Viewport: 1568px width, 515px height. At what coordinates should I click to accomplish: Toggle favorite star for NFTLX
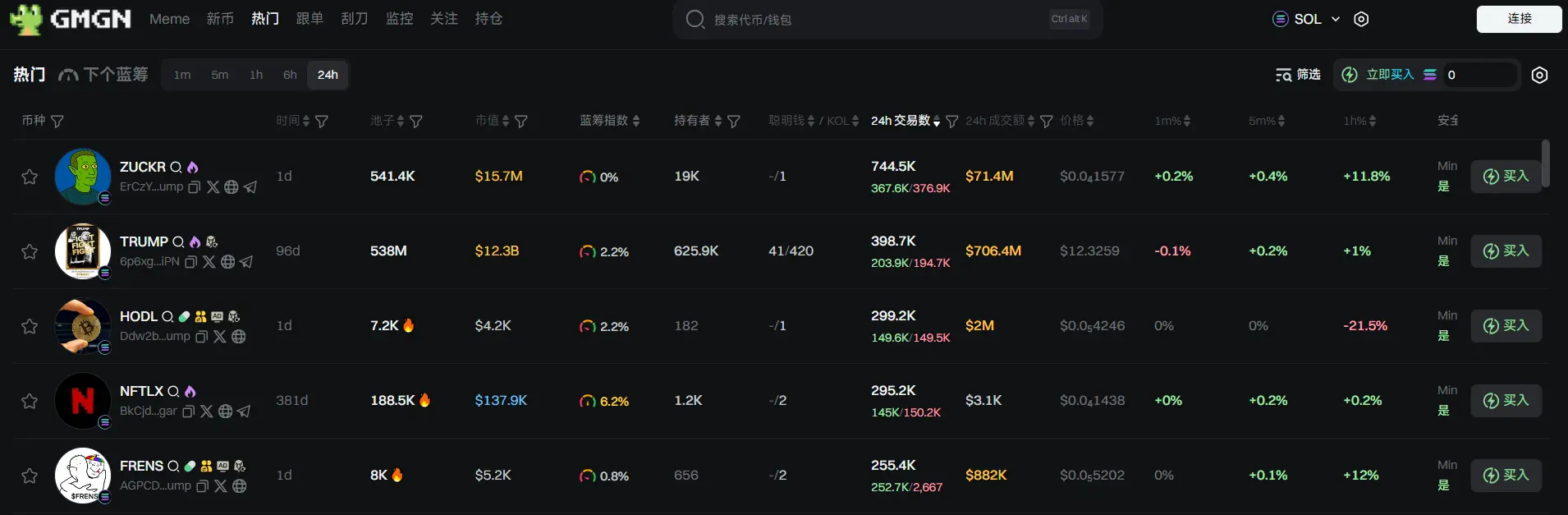coord(30,401)
